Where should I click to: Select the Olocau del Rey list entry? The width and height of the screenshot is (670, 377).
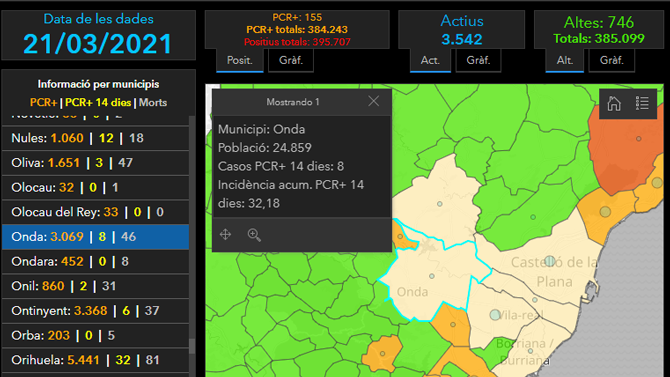point(95,212)
